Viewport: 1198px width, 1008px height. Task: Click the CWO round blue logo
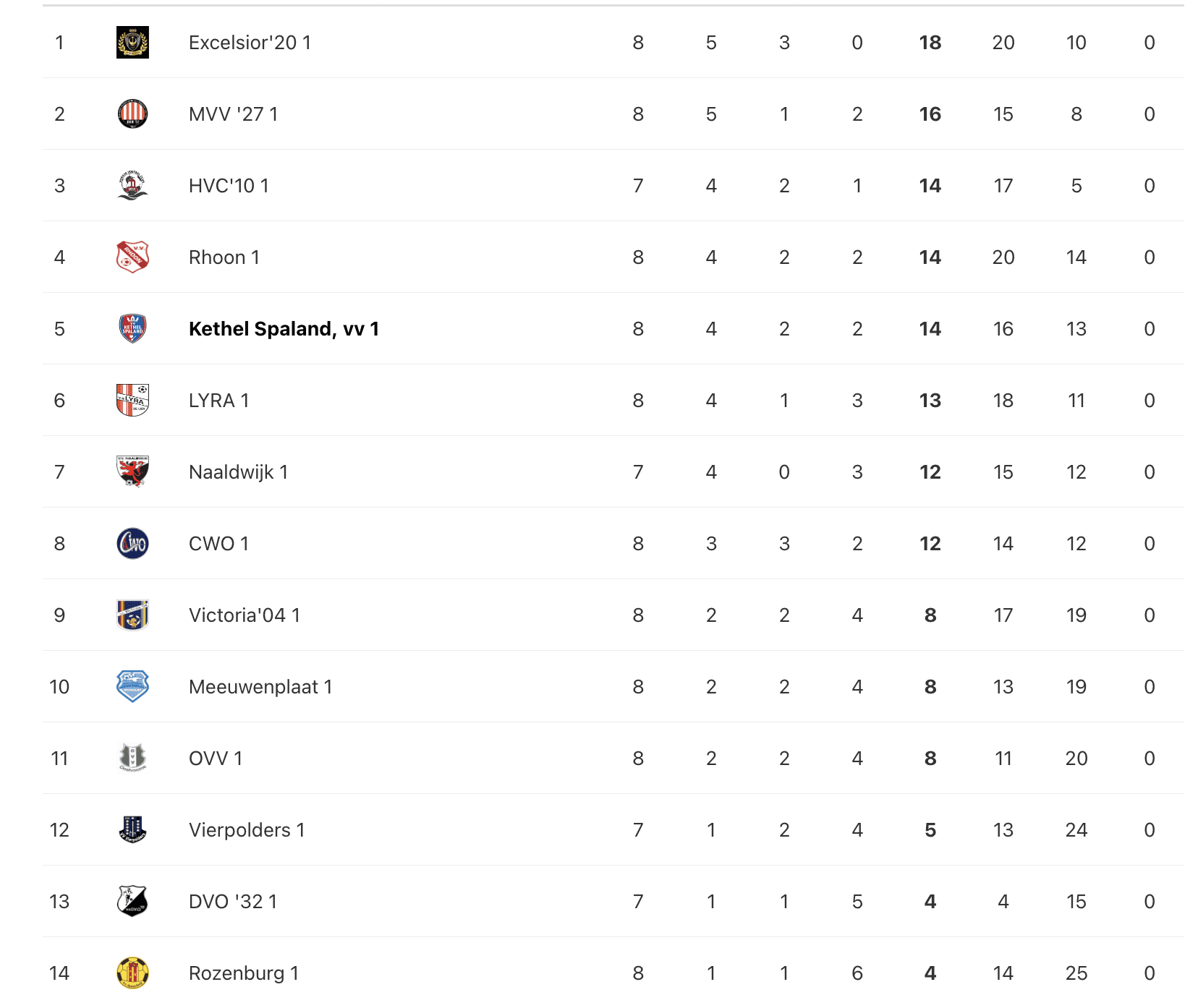132,544
